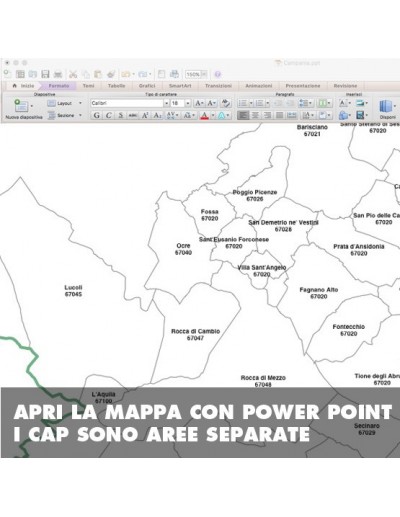The width and height of the screenshot is (400, 517).
Task: Align text right
Action: [x=267, y=115]
